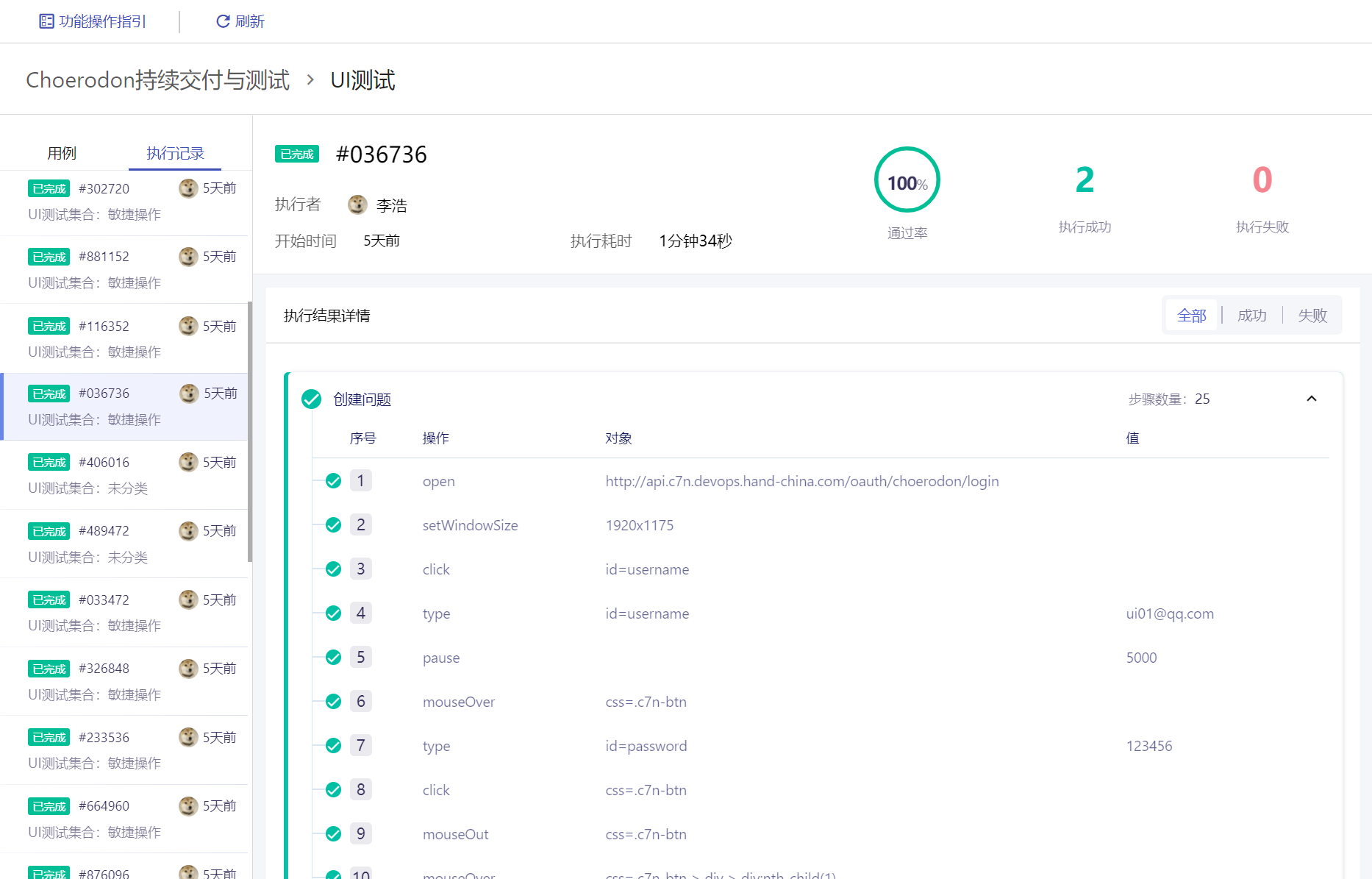Image resolution: width=1372 pixels, height=879 pixels.
Task: Filter results by 全部
Action: tap(1192, 316)
